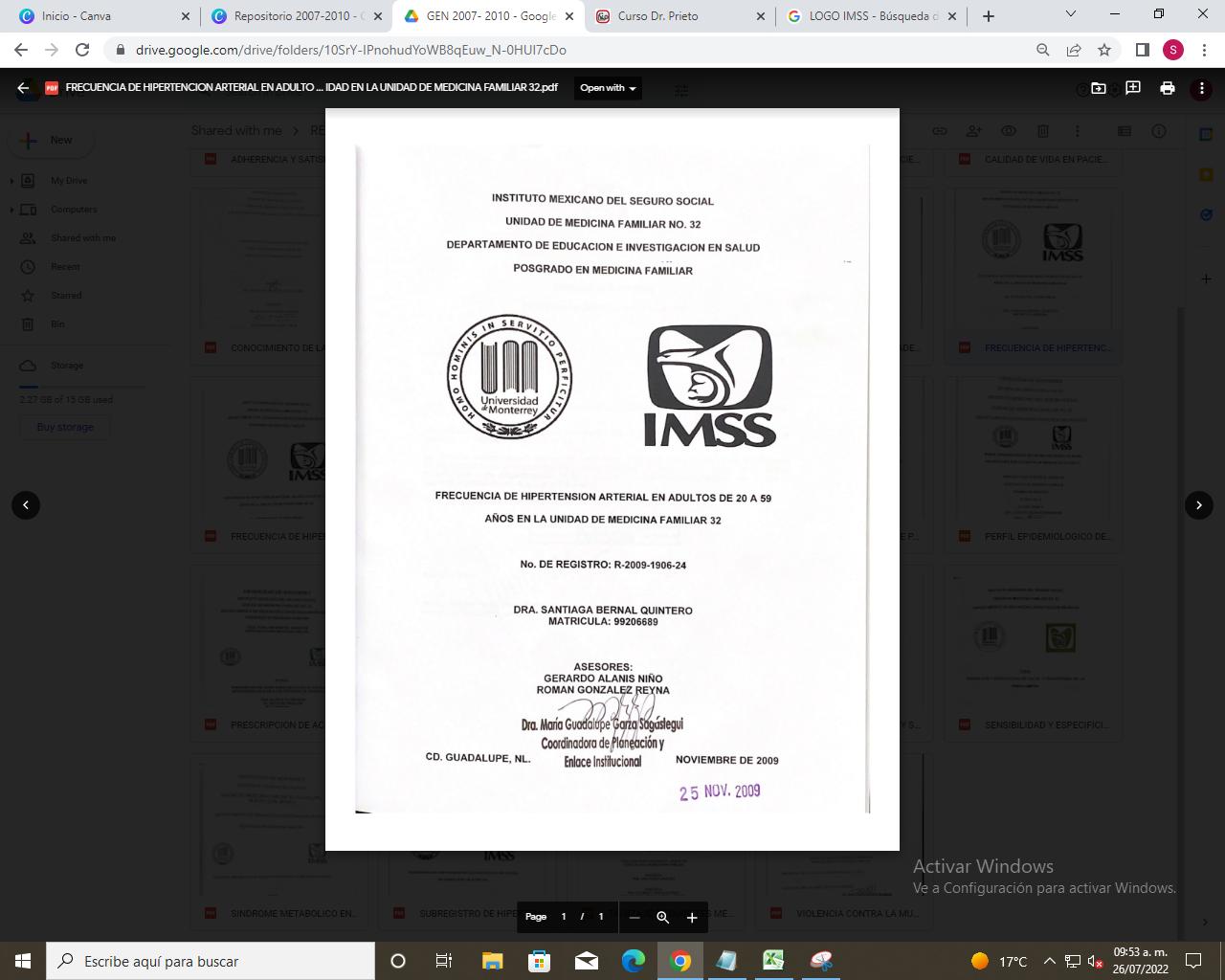Add a comment to the PDF
This screenshot has height=980, width=1225.
click(x=1133, y=88)
